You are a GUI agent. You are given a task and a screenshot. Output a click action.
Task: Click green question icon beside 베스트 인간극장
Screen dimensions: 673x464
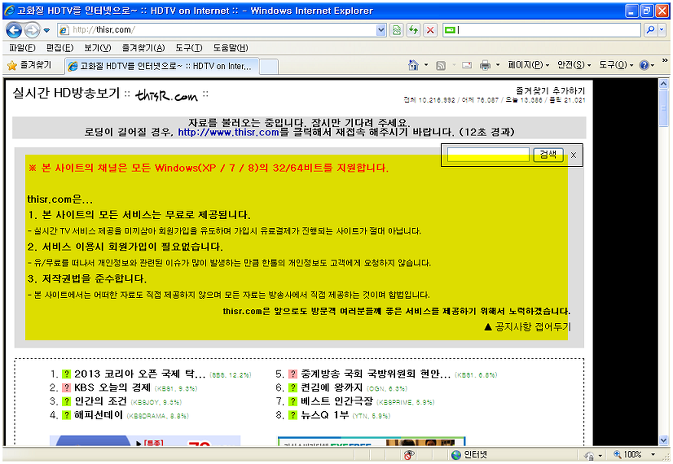click(x=293, y=401)
